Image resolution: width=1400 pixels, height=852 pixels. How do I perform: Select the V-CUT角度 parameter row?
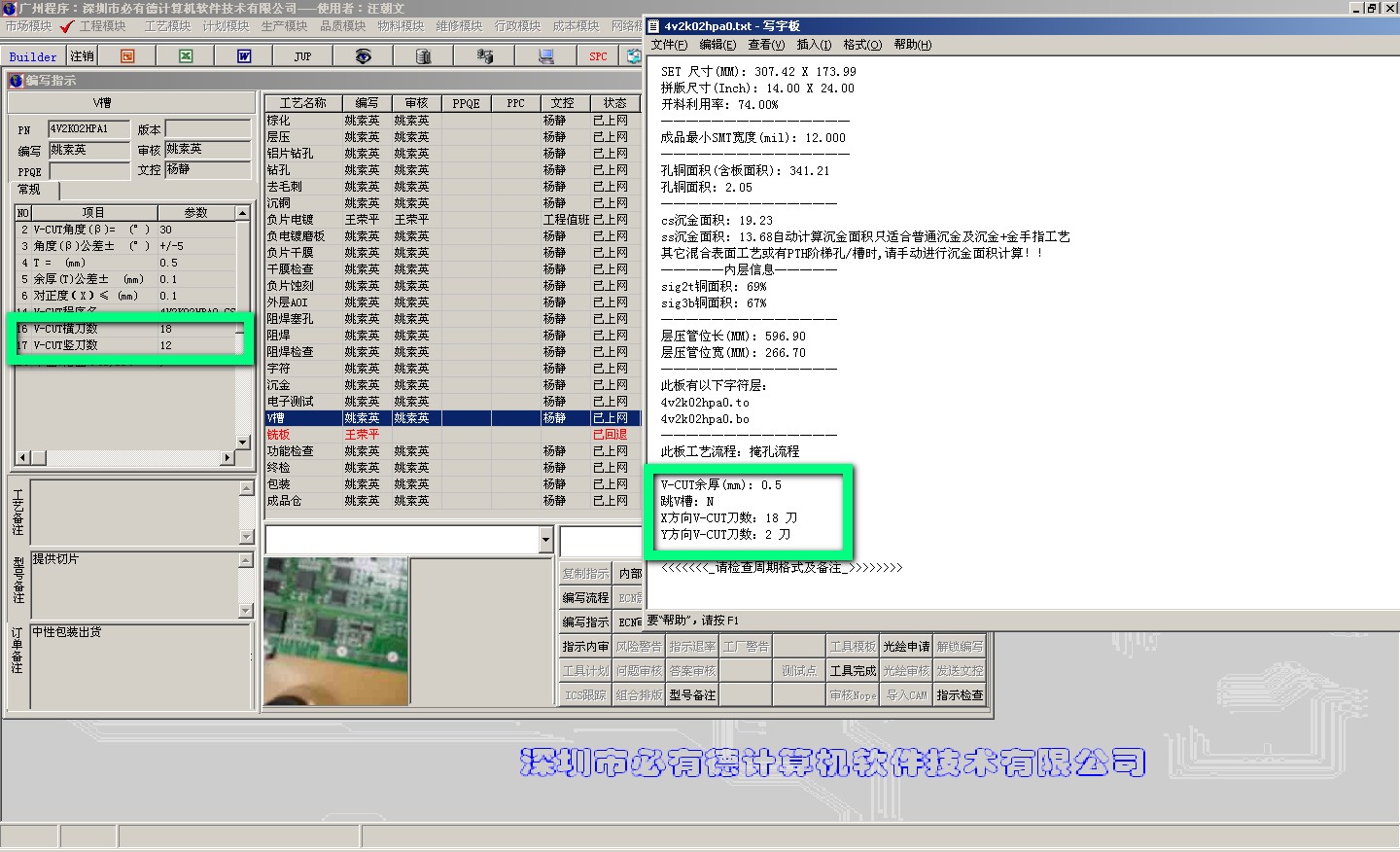coord(125,230)
